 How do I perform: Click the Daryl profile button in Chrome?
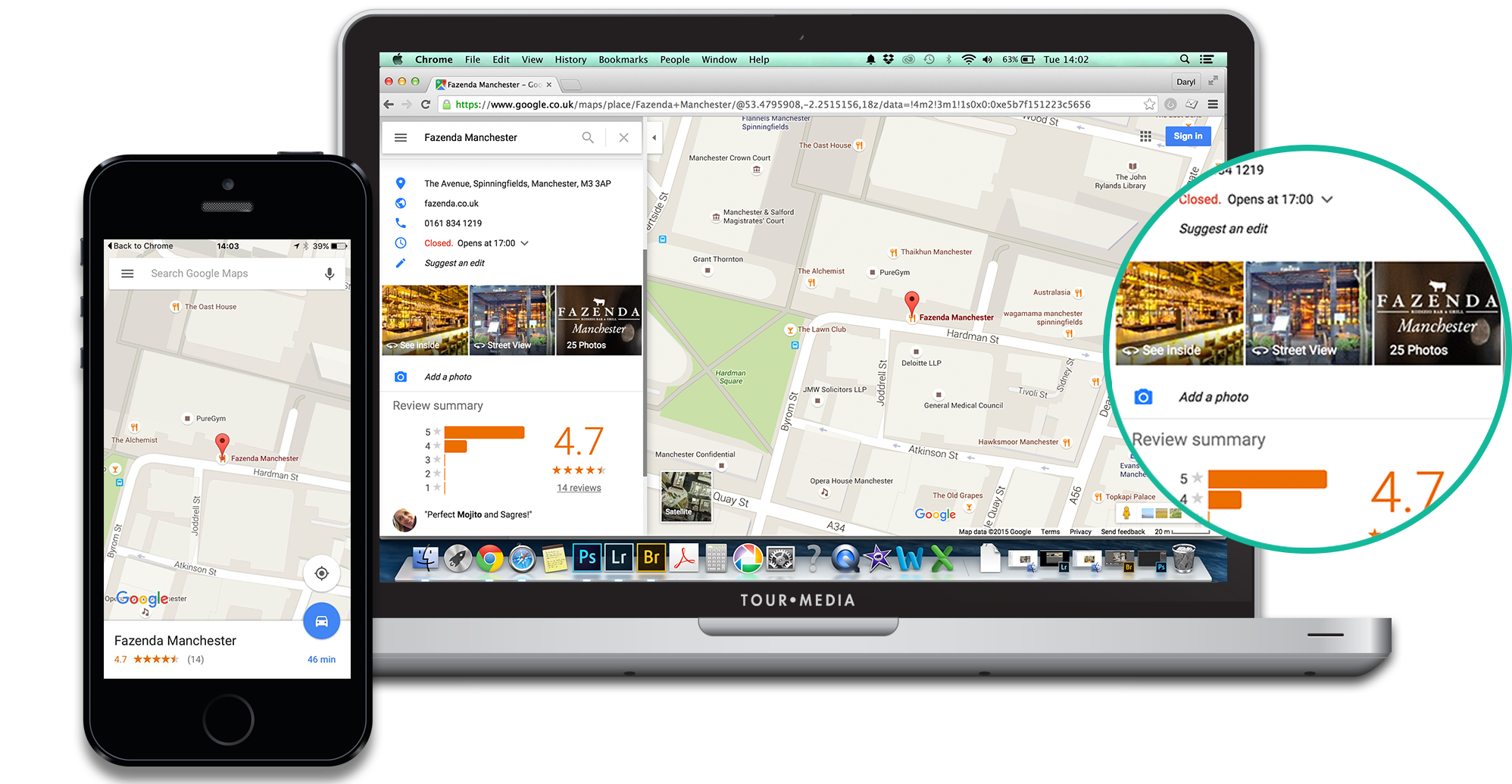[1186, 82]
